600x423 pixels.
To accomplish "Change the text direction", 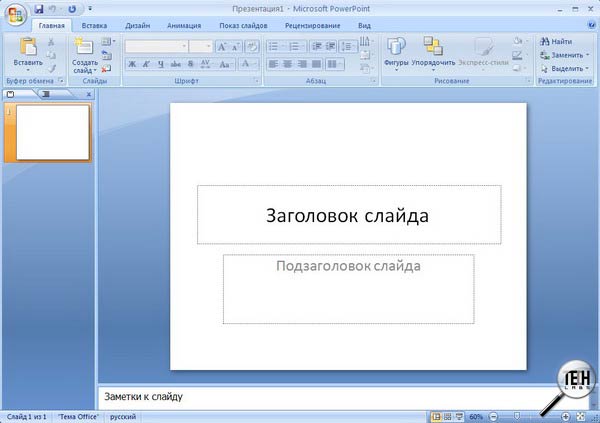I will click(366, 41).
